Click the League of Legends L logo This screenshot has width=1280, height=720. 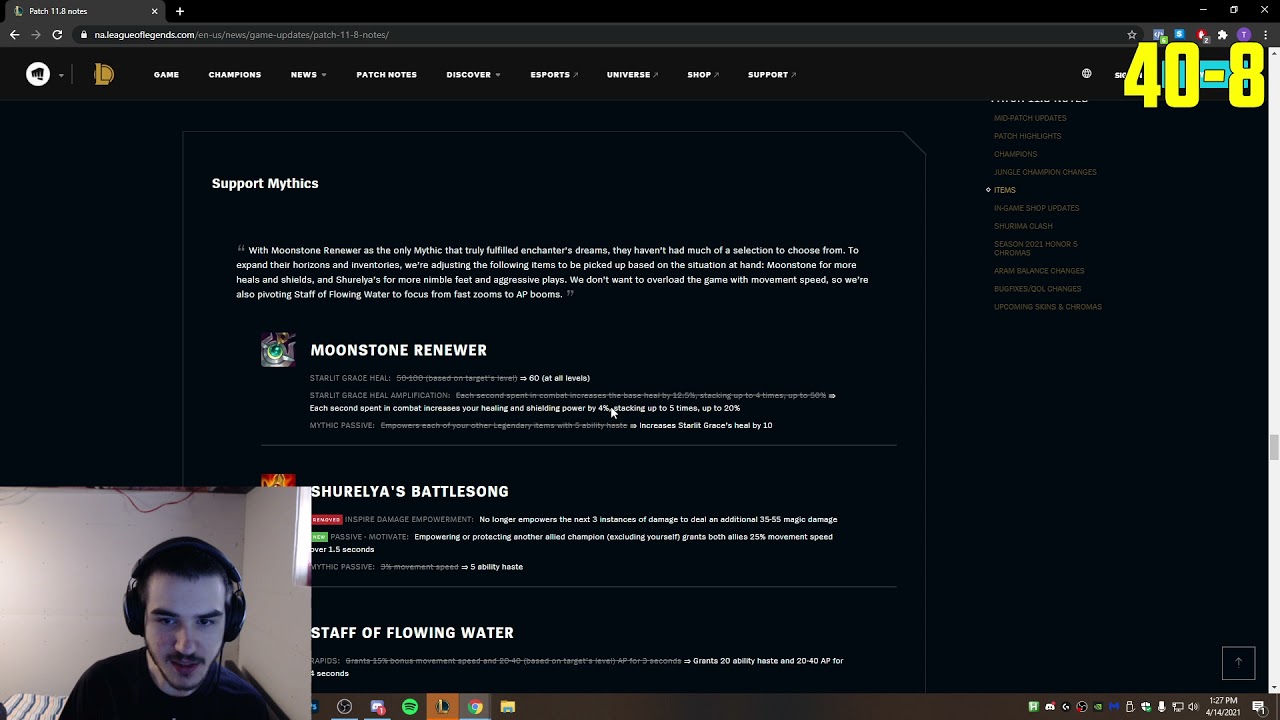coord(104,74)
